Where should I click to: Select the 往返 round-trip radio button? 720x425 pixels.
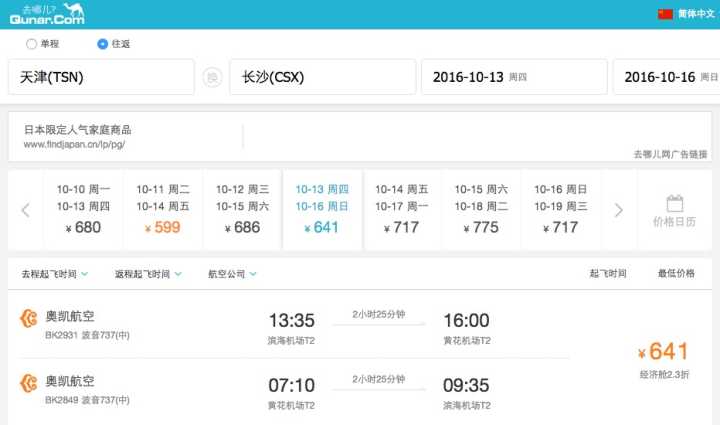coord(103,44)
